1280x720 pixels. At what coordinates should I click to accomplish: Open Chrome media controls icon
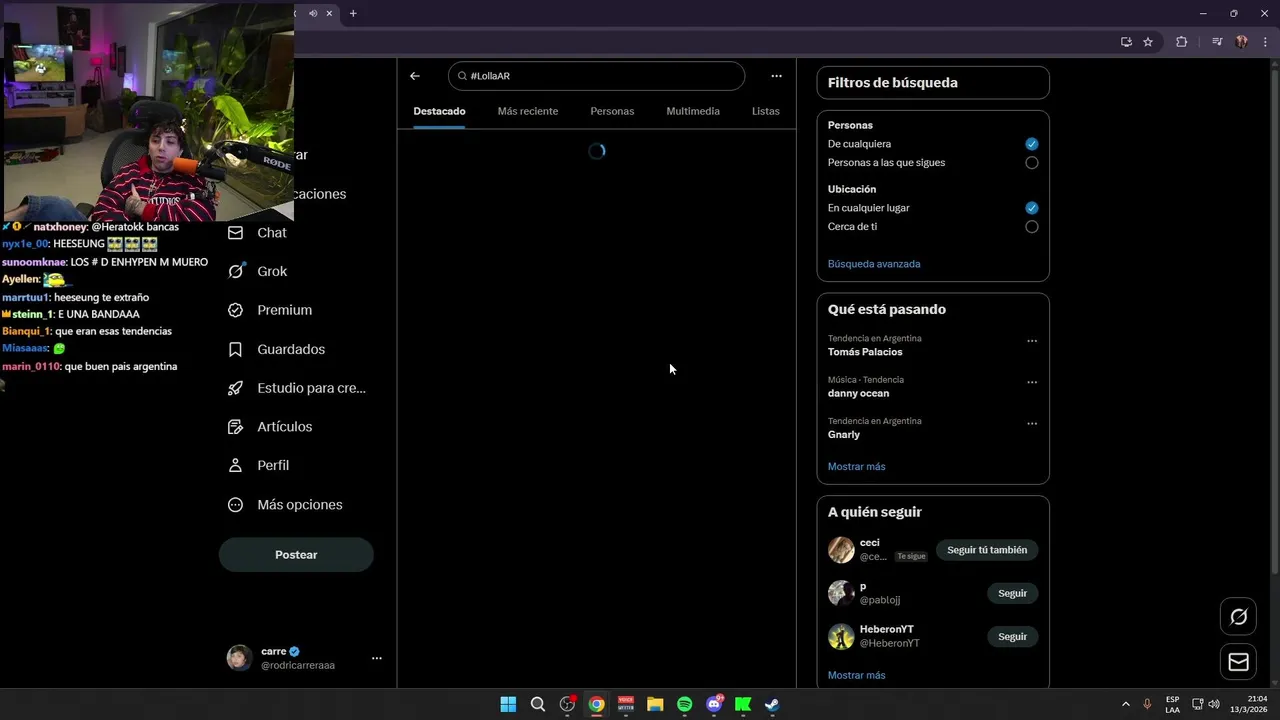click(x=1217, y=42)
